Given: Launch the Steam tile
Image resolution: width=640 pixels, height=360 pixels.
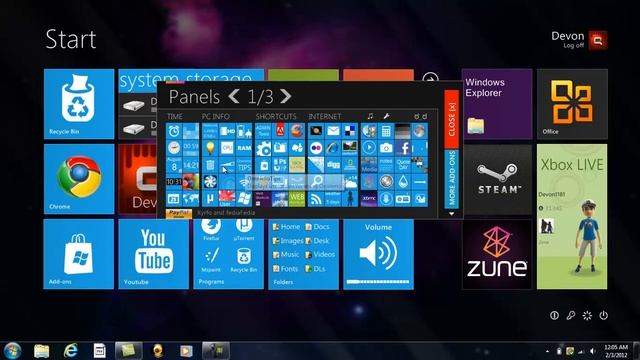Looking at the screenshot, I should (497, 179).
